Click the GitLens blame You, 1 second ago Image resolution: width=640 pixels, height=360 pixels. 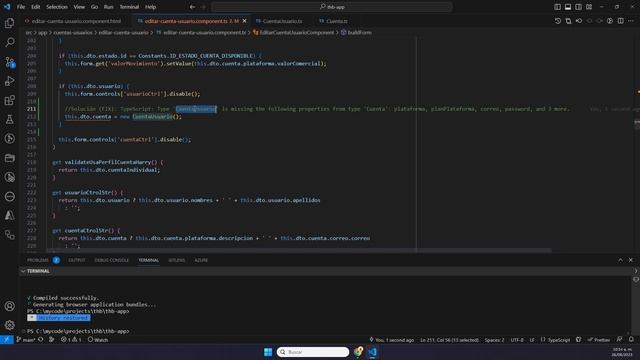pyautogui.click(x=392, y=340)
